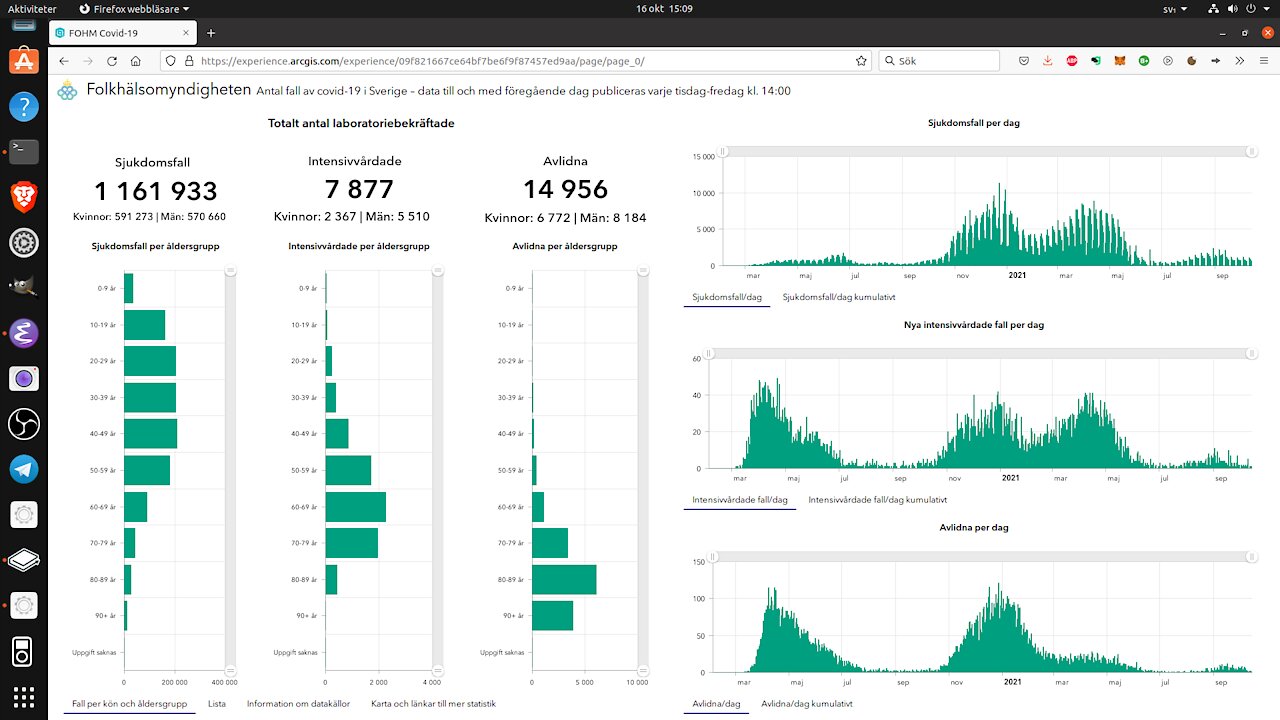Open the brown cookie extension icon

click(1192, 61)
